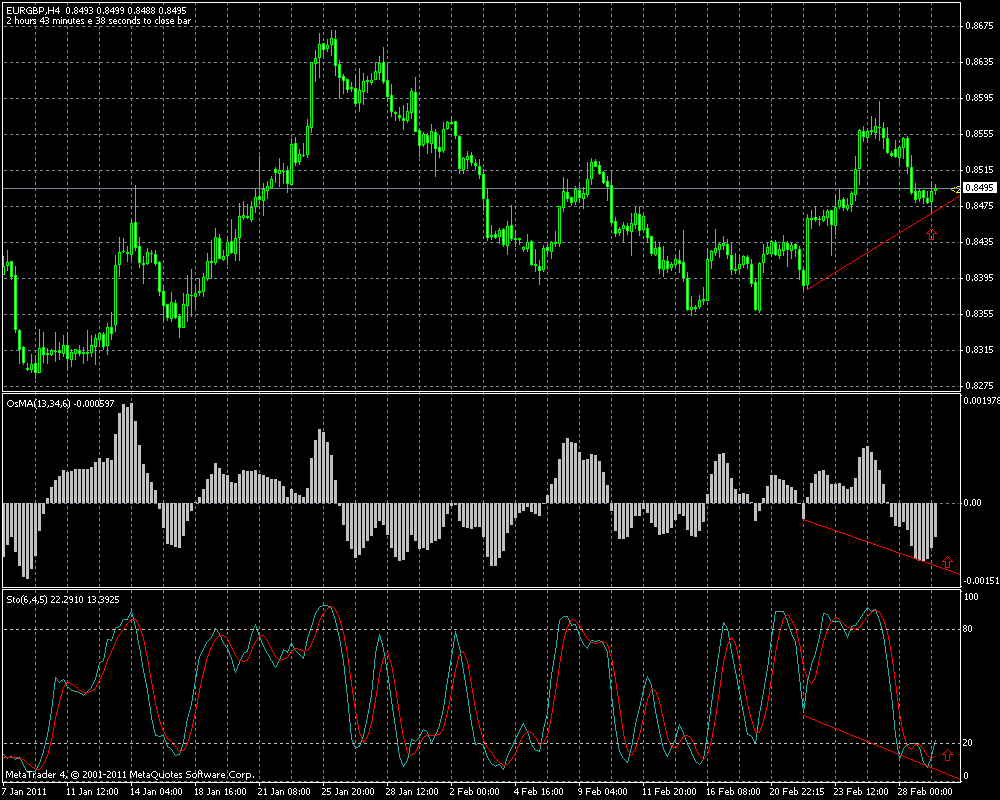The width and height of the screenshot is (1000, 800).
Task: Click the '20 Feb 22:15' time axis label
Action: point(796,792)
